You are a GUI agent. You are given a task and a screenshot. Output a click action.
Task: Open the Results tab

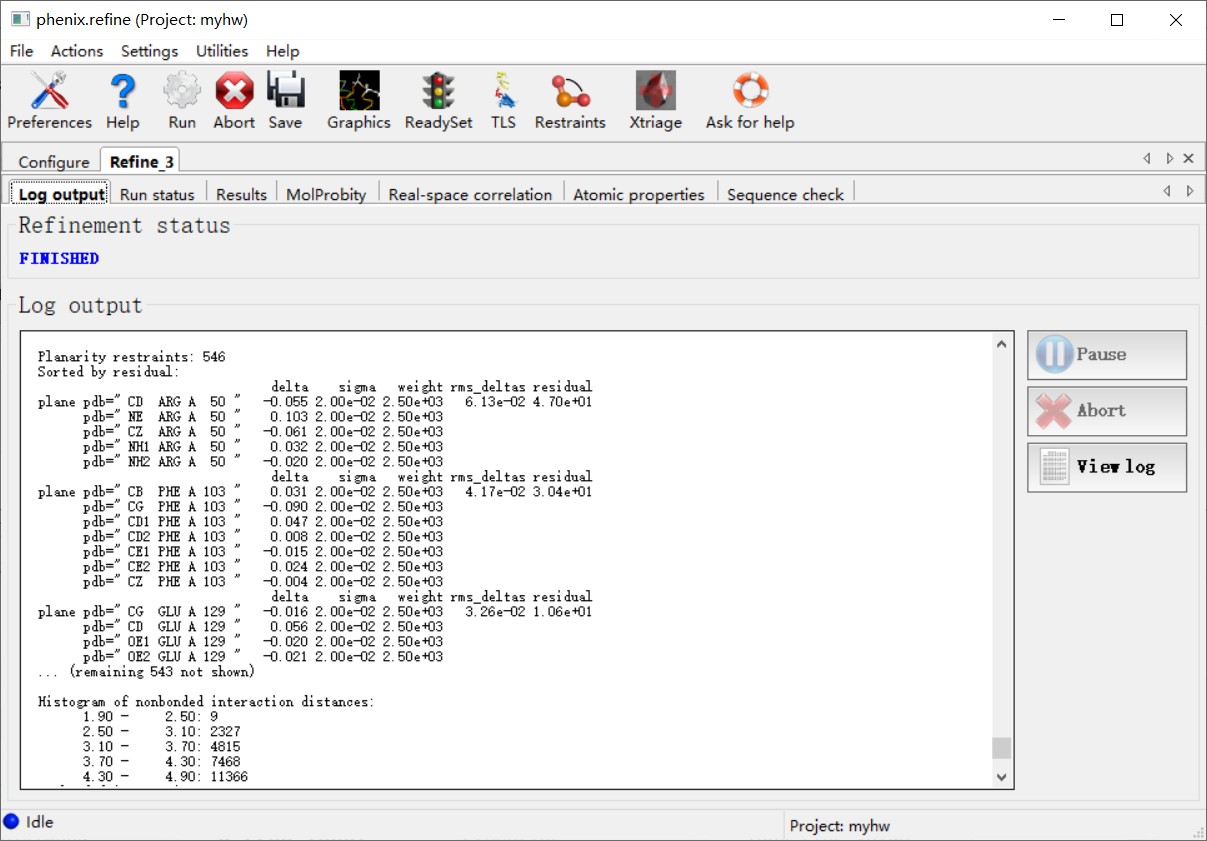(241, 194)
